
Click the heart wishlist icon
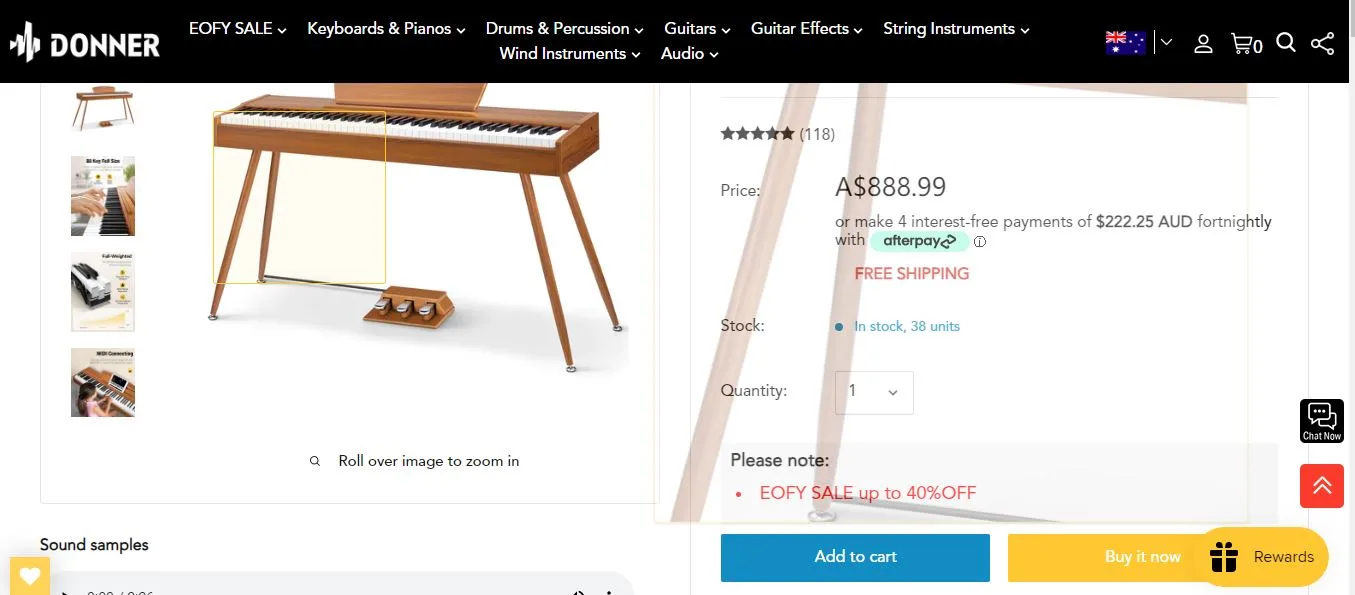[x=29, y=575]
